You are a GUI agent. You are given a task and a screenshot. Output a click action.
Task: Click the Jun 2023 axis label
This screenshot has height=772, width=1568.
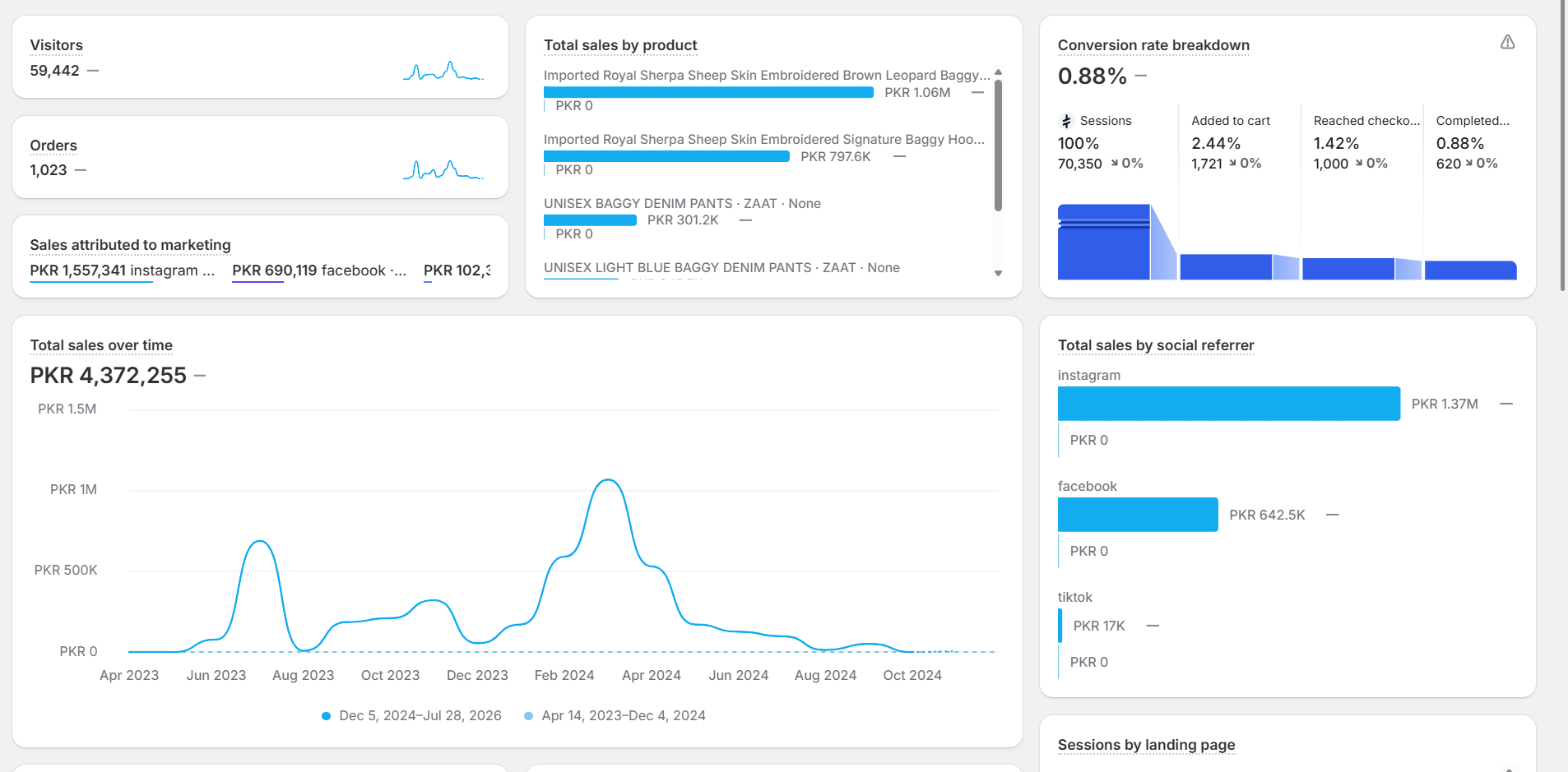[x=216, y=675]
